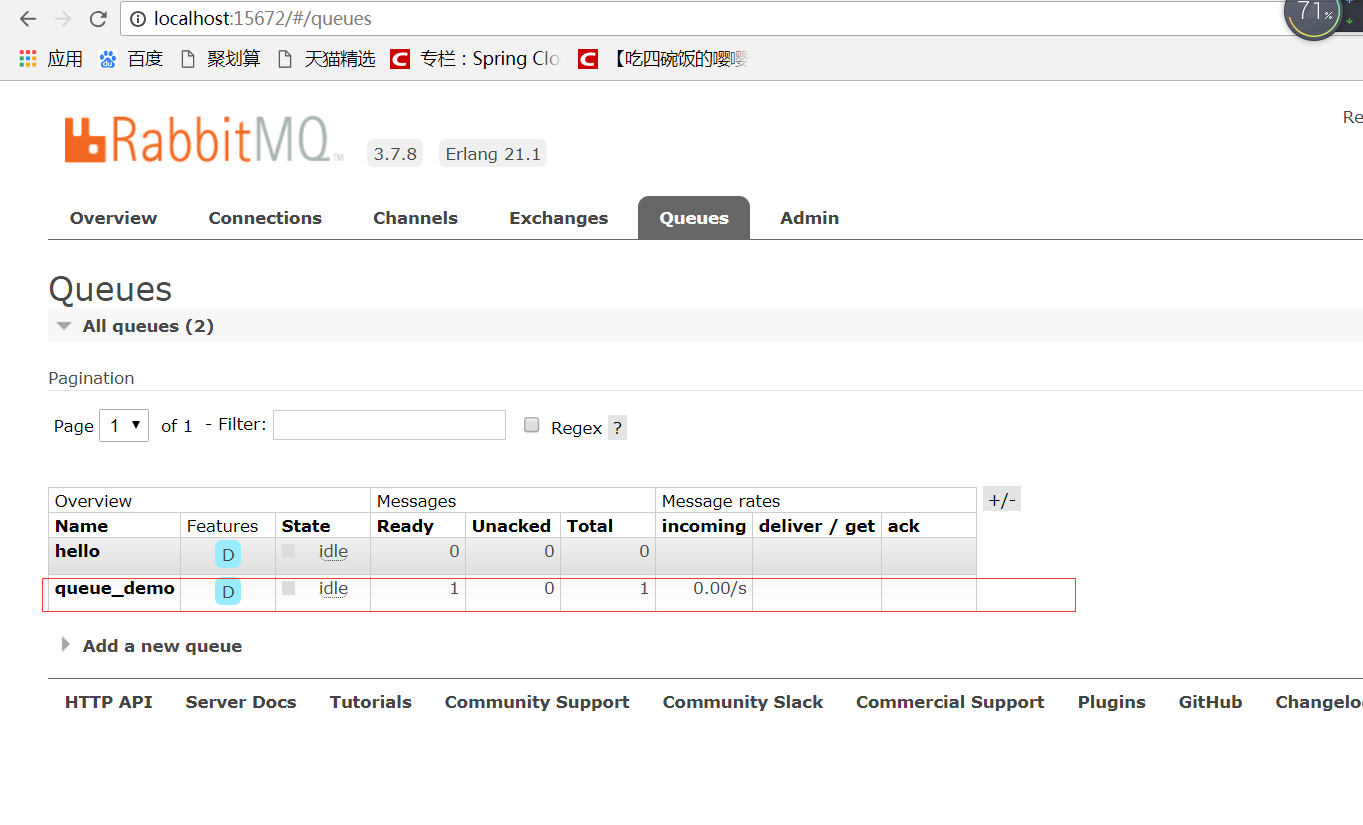Click the Erlang 21.1 version badge

tap(493, 154)
